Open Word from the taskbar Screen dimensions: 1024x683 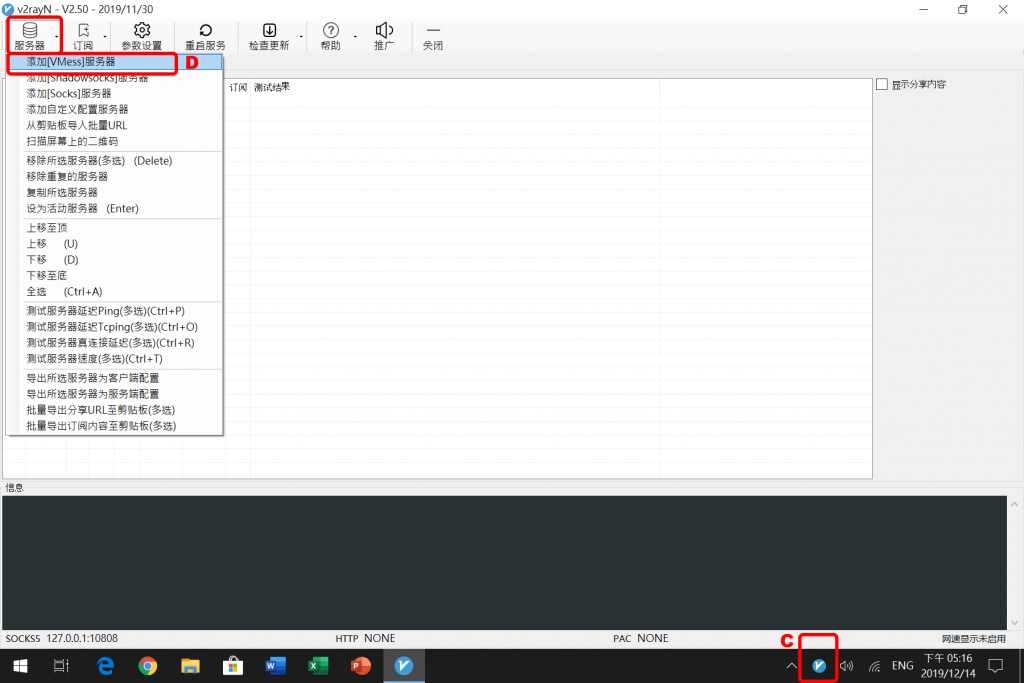tap(276, 666)
